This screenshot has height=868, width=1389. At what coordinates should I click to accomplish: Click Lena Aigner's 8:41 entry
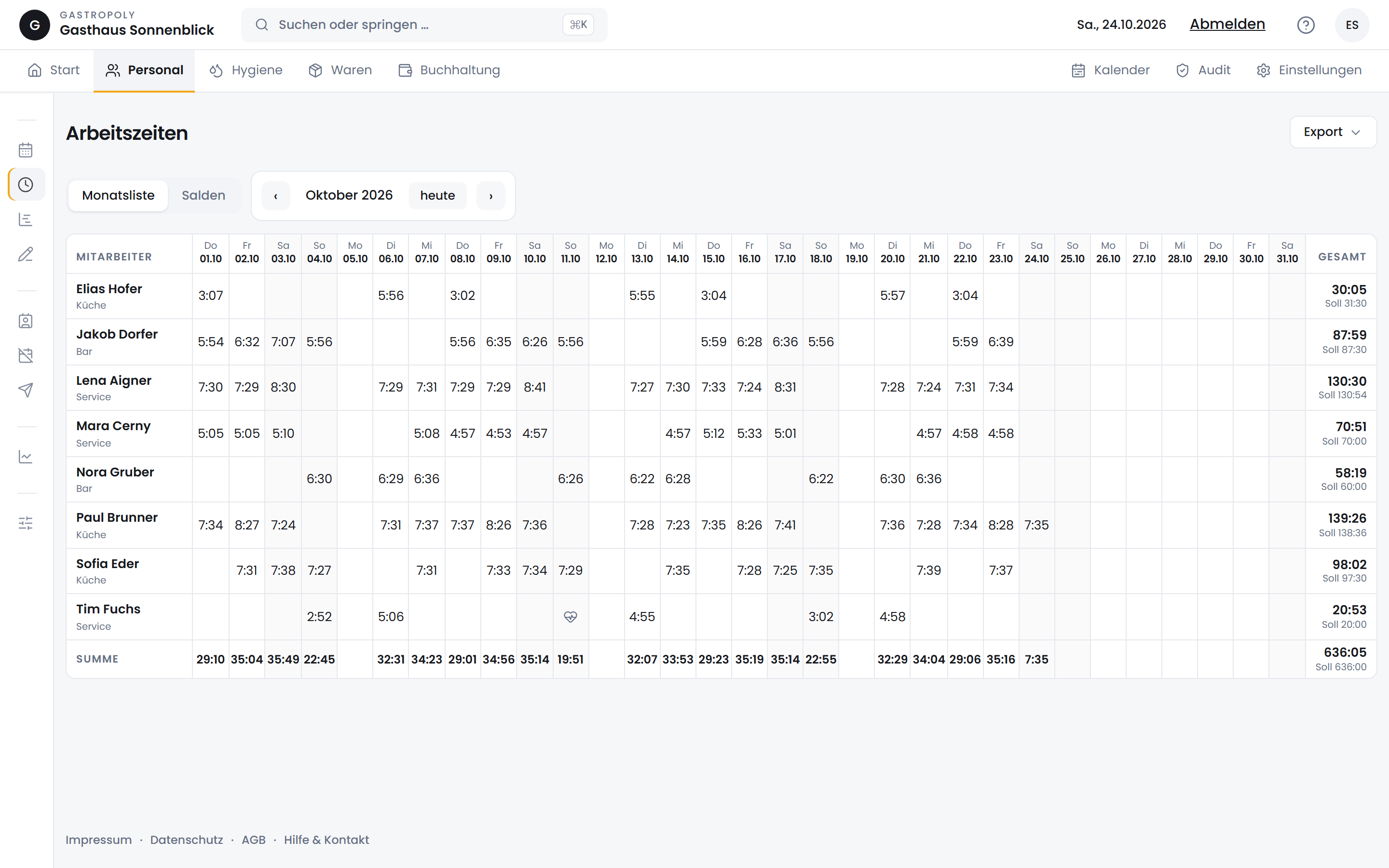[x=534, y=387]
